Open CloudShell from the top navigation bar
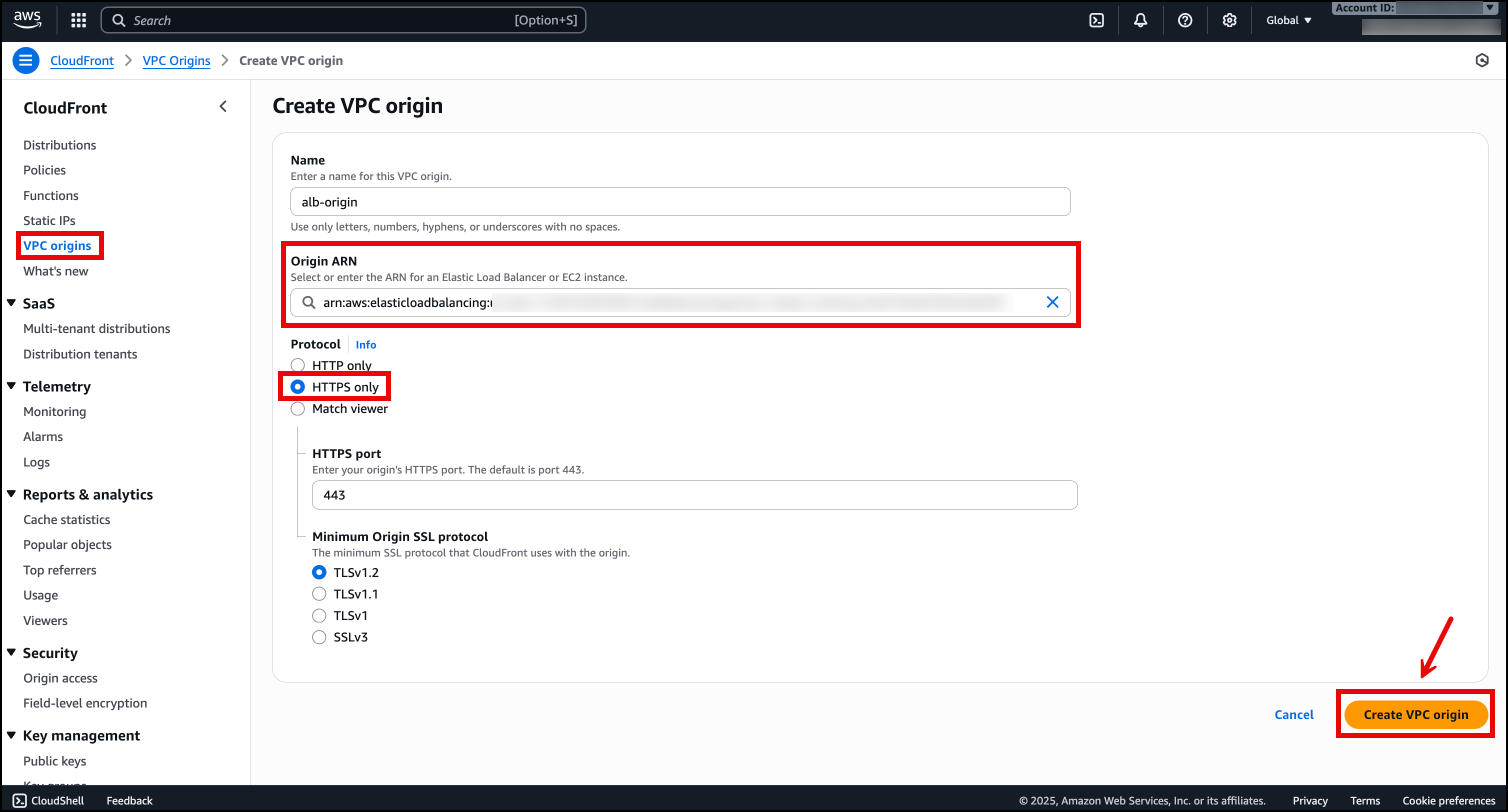 (x=1096, y=20)
